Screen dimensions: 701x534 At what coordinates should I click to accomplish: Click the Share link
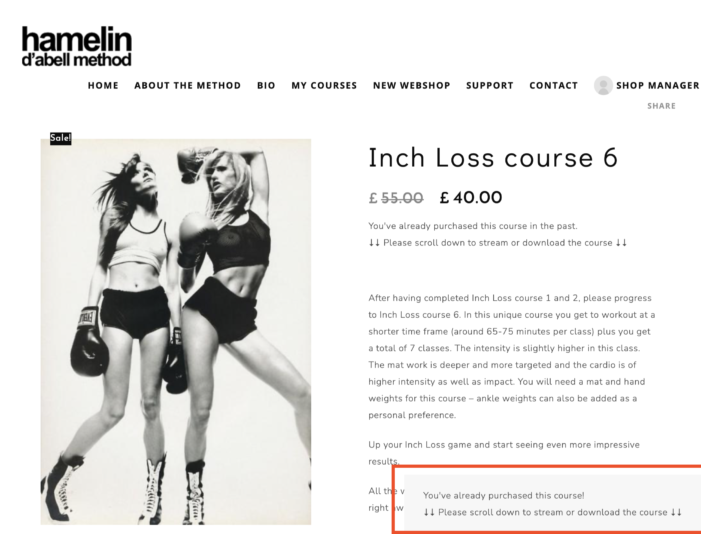pos(661,106)
